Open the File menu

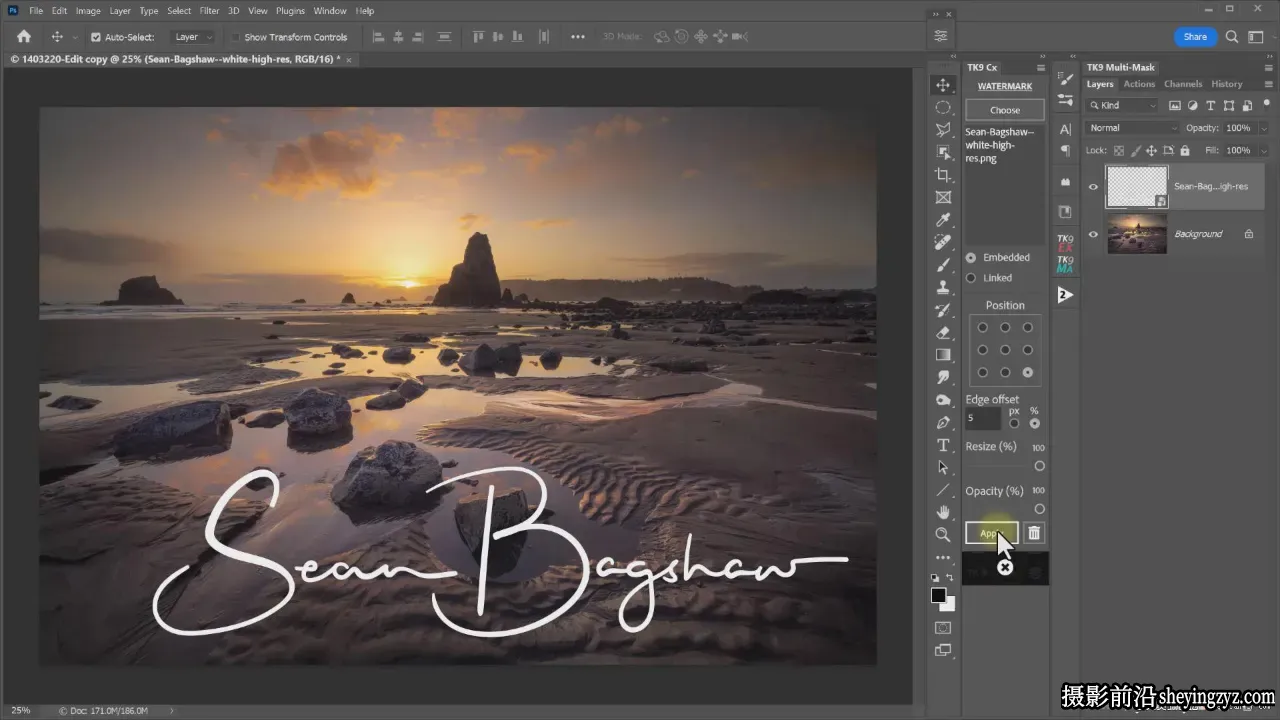pos(36,11)
